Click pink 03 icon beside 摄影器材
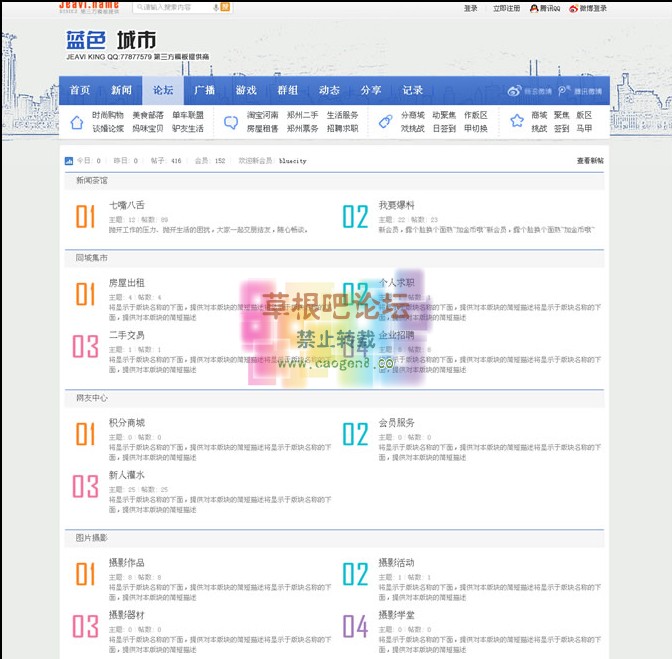Viewport: 672px width, 659px height. (85, 626)
